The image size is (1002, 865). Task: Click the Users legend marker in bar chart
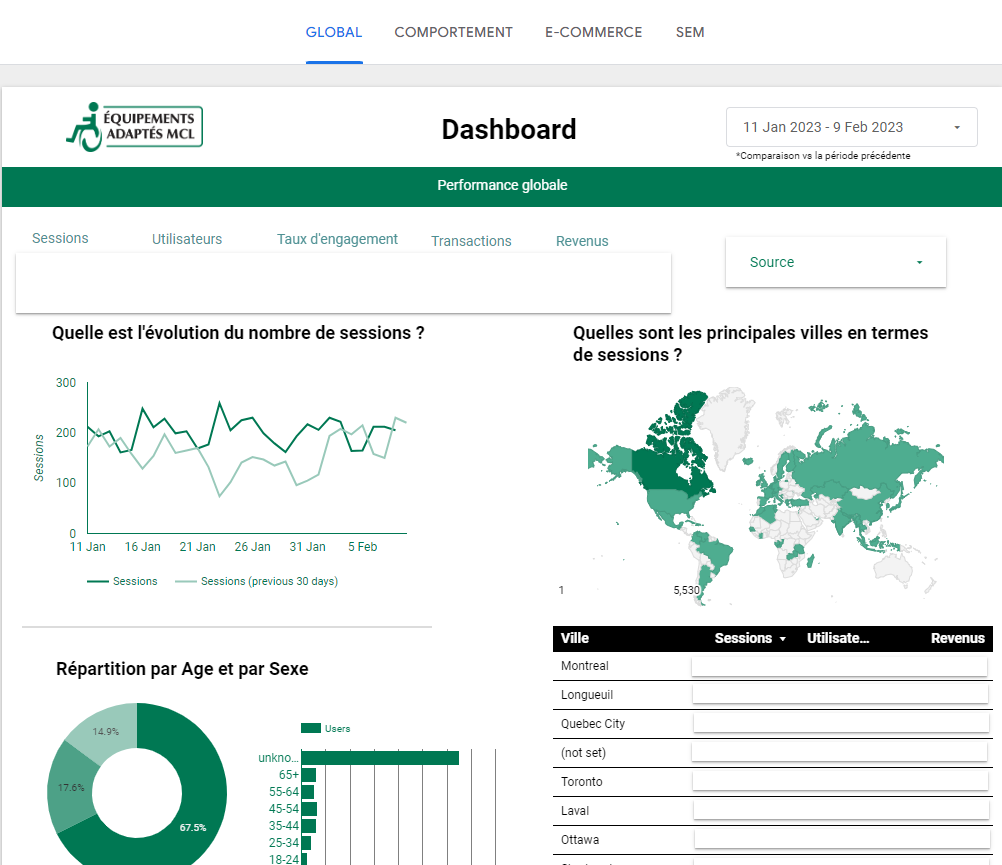tap(310, 729)
